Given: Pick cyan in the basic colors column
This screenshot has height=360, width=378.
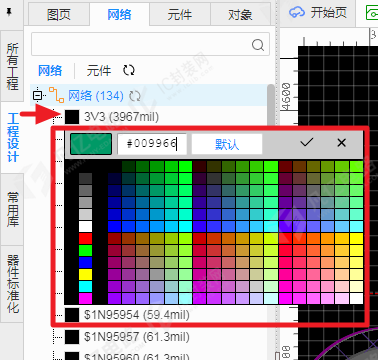Looking at the screenshot, I should (85, 287).
